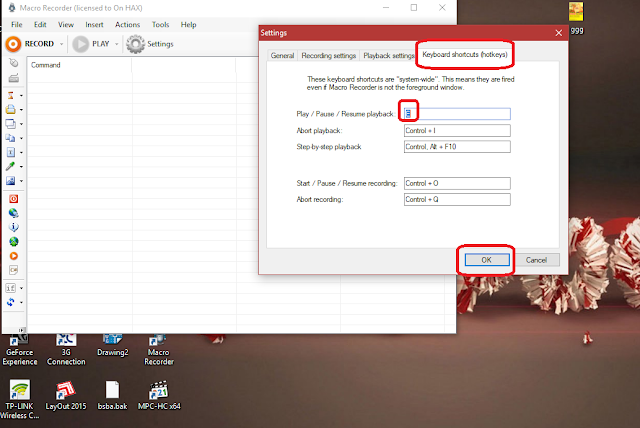Open the Help menu
Viewport: 640px width, 428px height.
click(x=189, y=24)
